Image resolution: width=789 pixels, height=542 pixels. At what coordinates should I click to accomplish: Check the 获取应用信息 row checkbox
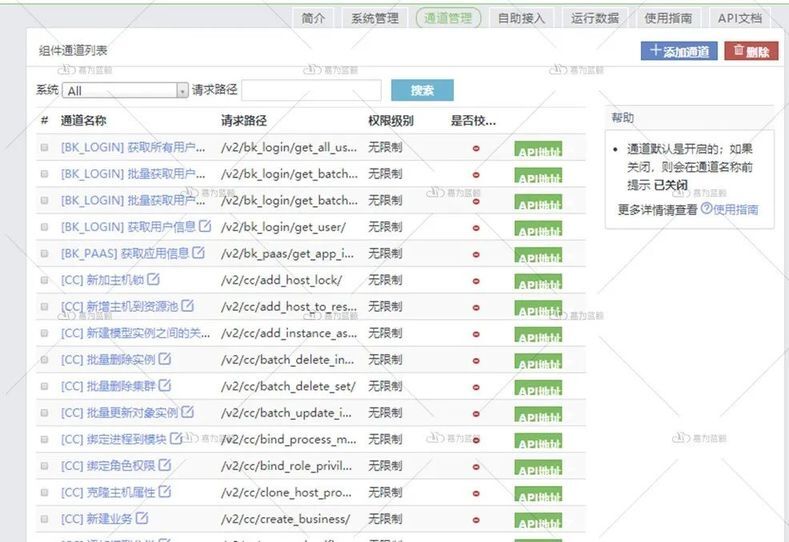44,254
